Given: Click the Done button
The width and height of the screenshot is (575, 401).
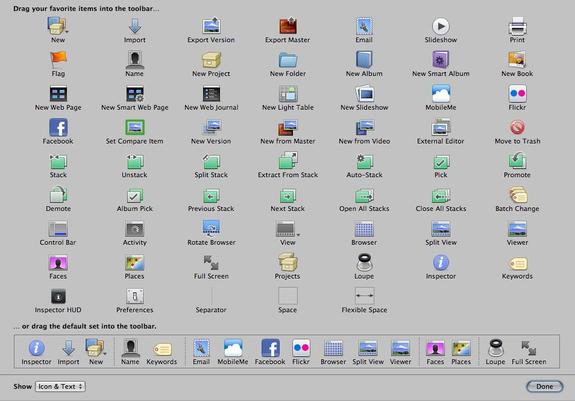Looking at the screenshot, I should 545,386.
